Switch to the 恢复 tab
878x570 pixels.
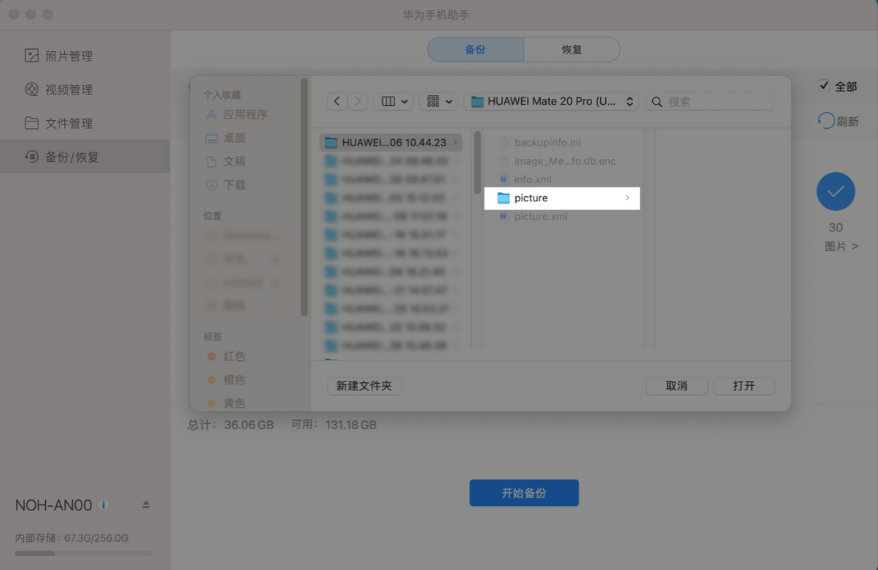[572, 50]
